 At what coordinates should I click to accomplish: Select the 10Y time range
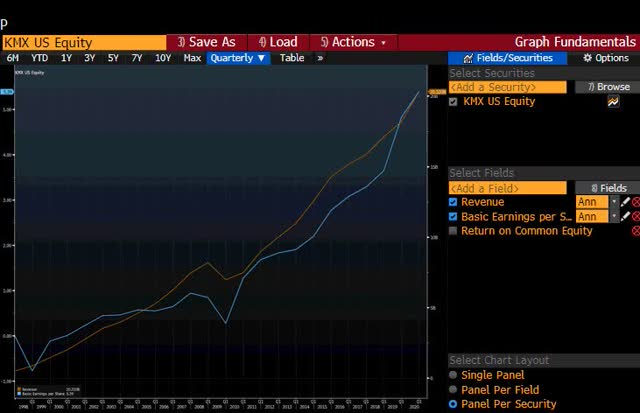(x=163, y=58)
